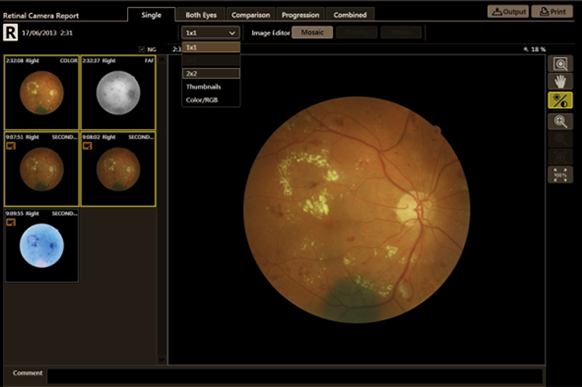Image resolution: width=582 pixels, height=387 pixels.
Task: Click the 100% zoom icon
Action: (560, 175)
